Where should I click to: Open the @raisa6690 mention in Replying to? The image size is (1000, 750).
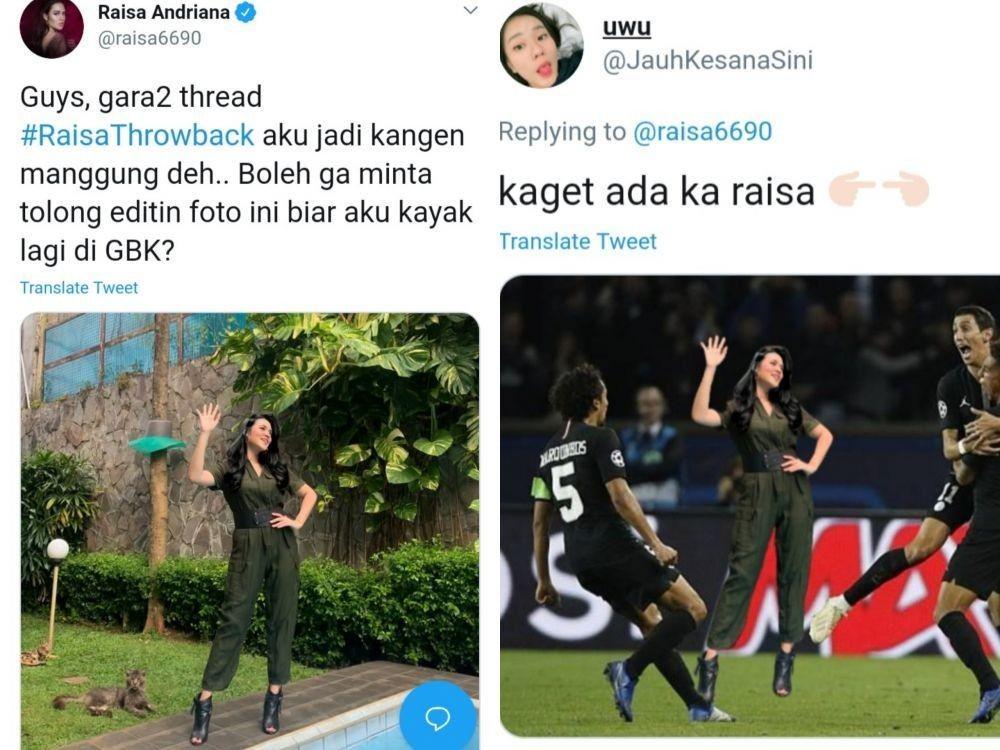(703, 131)
